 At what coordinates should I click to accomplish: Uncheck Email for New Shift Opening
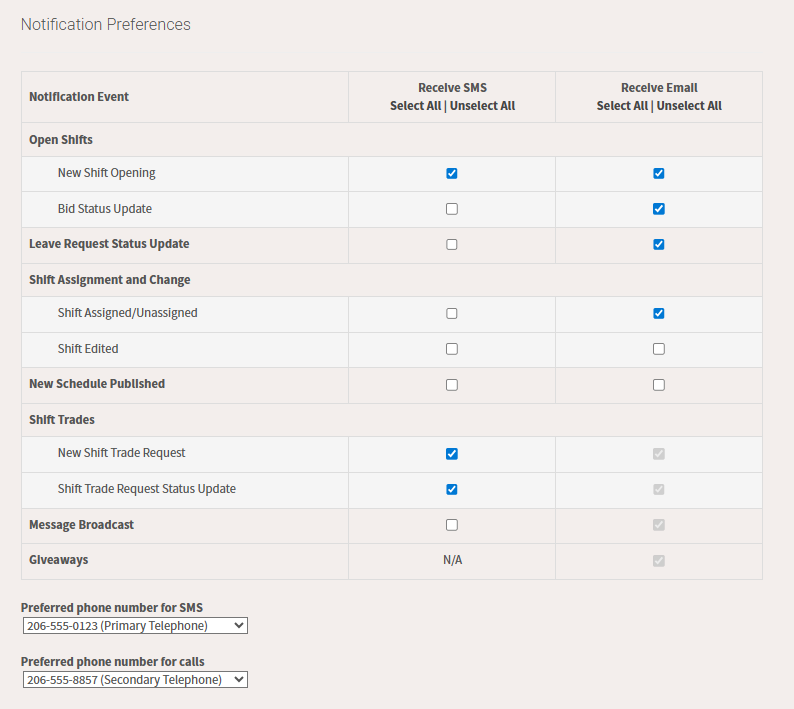(658, 173)
